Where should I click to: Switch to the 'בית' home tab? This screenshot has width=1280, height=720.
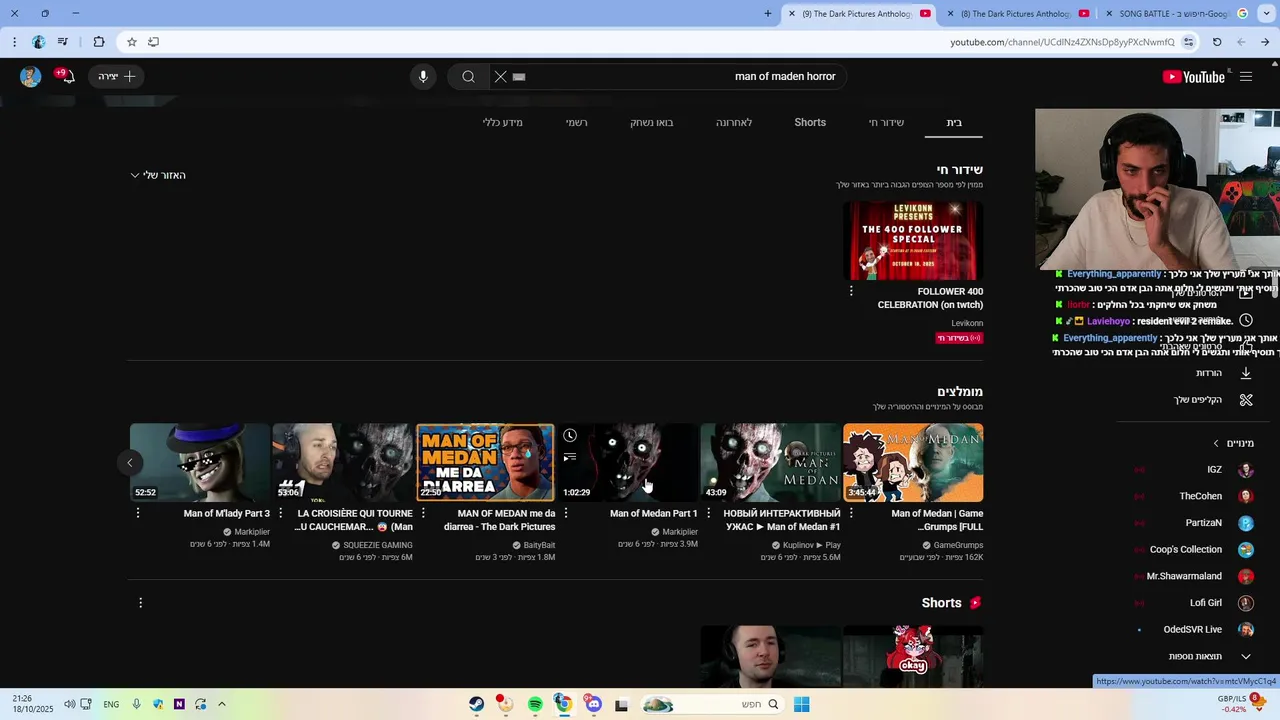click(955, 123)
